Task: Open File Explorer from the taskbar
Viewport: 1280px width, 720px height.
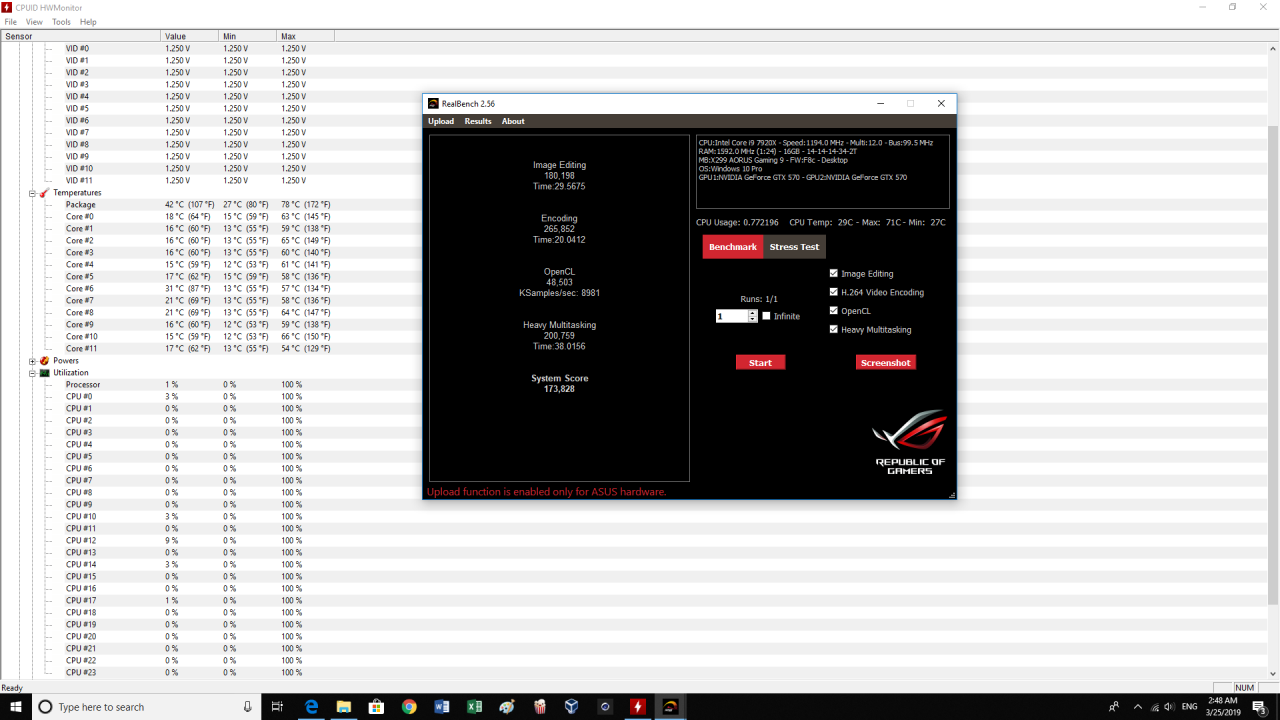Action: click(343, 707)
